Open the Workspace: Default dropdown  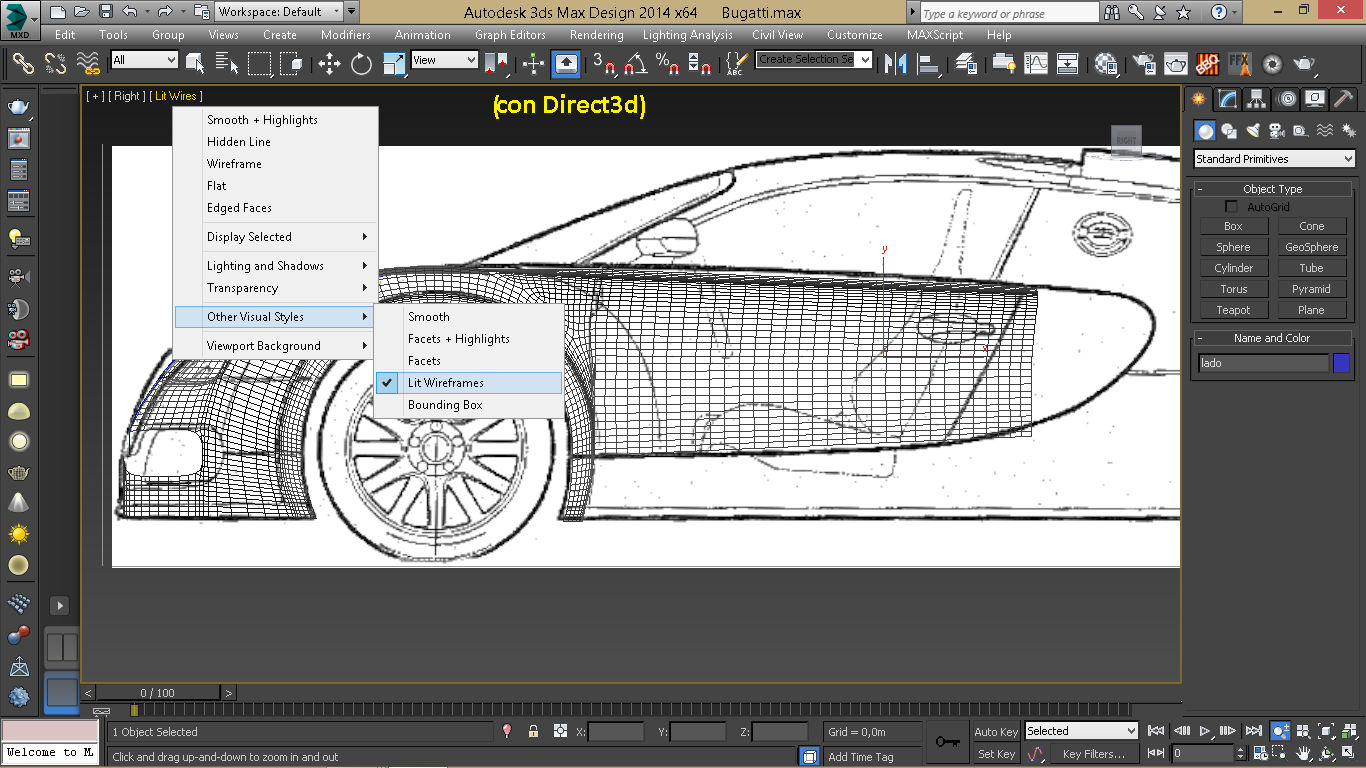tap(280, 12)
